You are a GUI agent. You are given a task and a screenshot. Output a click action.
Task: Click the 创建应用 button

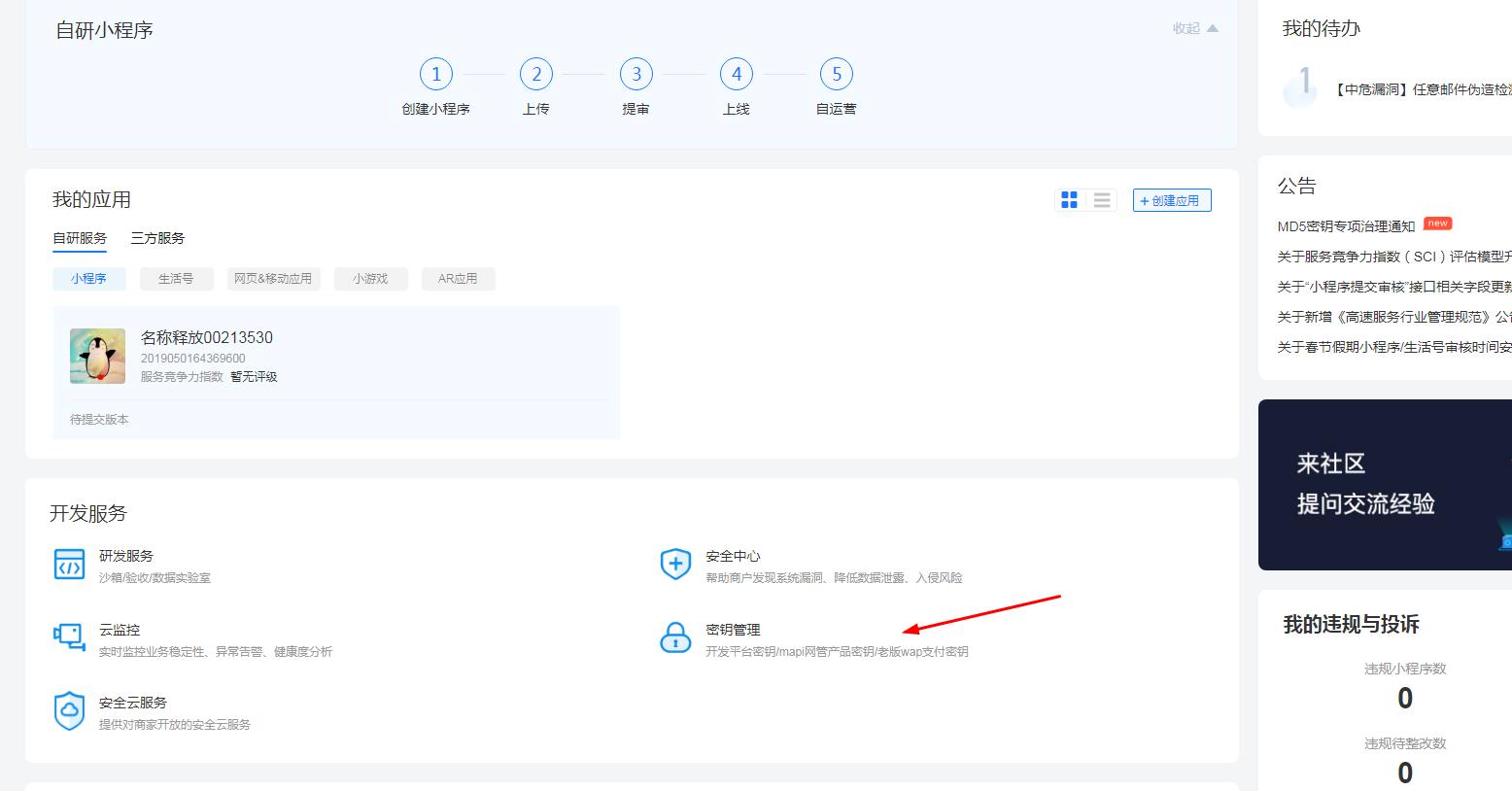[x=1171, y=199]
